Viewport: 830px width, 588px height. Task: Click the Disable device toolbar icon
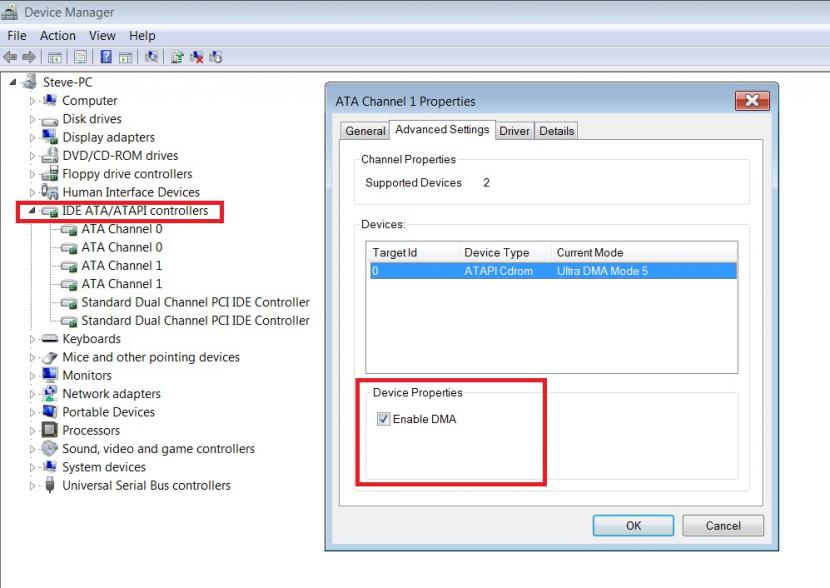pos(215,57)
